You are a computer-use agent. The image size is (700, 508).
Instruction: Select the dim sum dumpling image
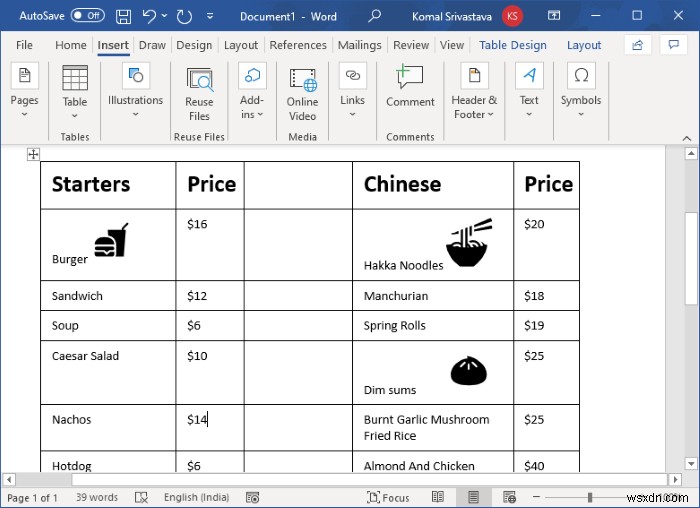click(468, 371)
